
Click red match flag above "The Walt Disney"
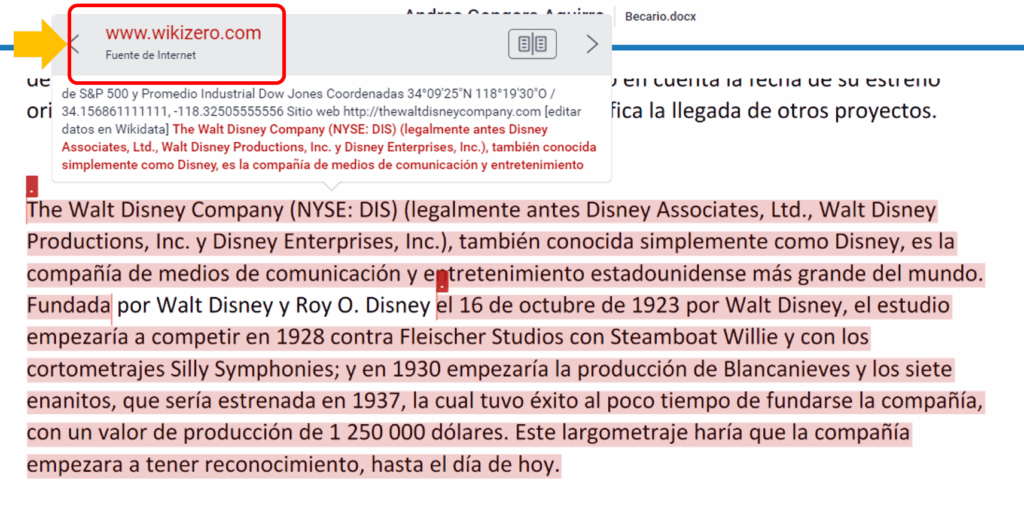tap(32, 187)
